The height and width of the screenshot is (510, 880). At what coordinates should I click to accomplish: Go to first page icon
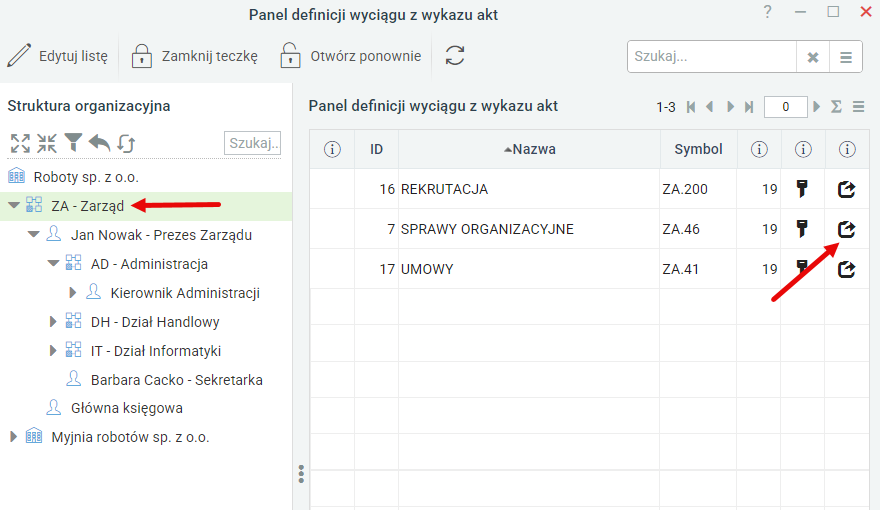(x=691, y=107)
